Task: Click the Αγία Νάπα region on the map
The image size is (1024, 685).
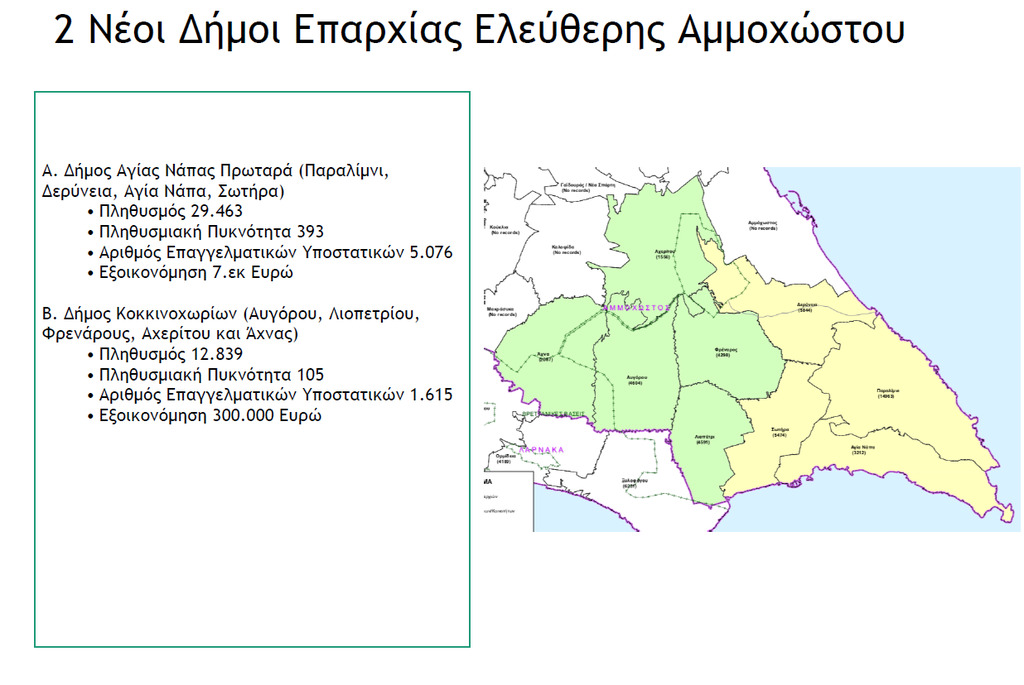Action: pos(852,449)
